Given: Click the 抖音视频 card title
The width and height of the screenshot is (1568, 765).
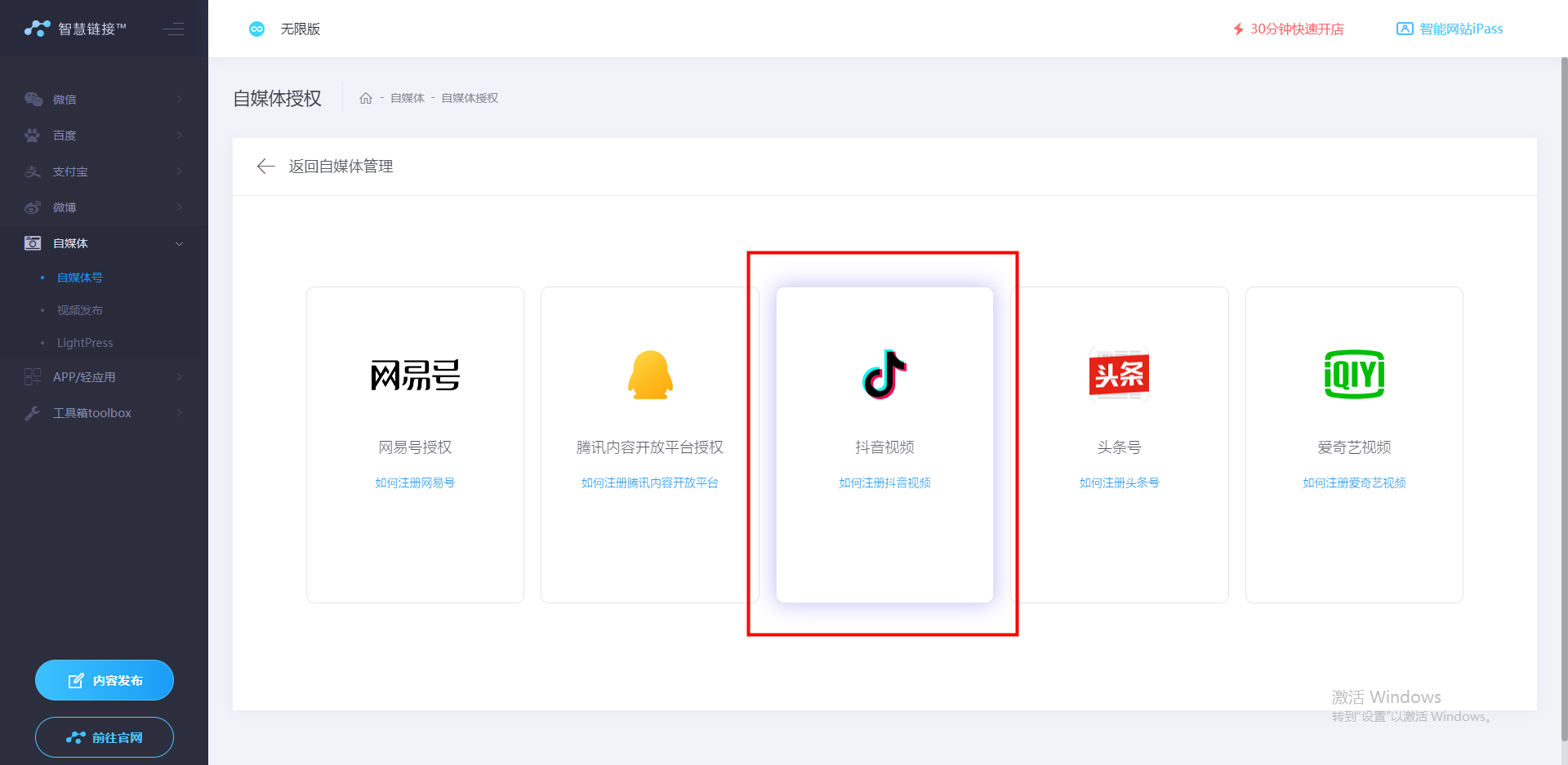Looking at the screenshot, I should point(884,447).
